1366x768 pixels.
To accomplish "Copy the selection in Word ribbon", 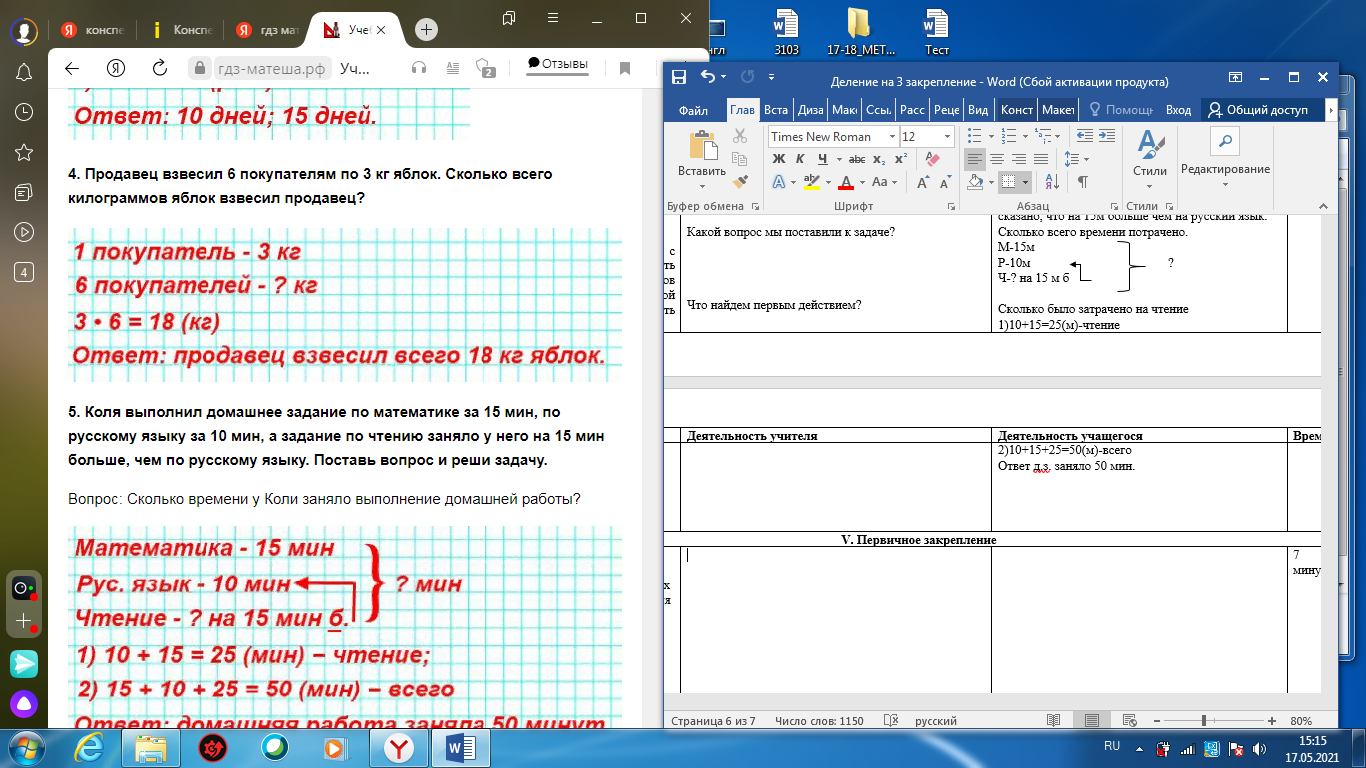I will coord(740,159).
